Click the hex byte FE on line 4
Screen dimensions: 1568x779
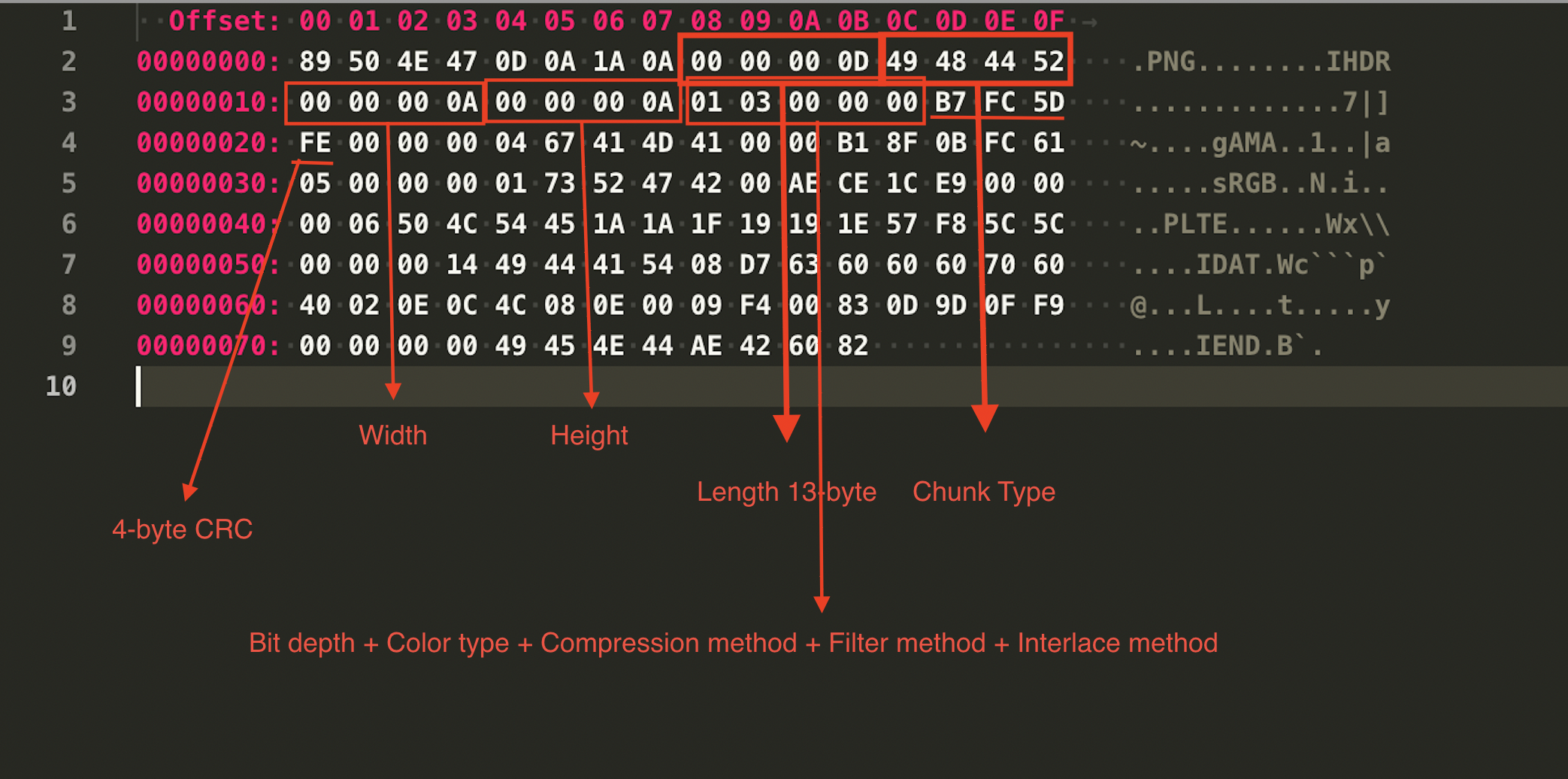(315, 143)
